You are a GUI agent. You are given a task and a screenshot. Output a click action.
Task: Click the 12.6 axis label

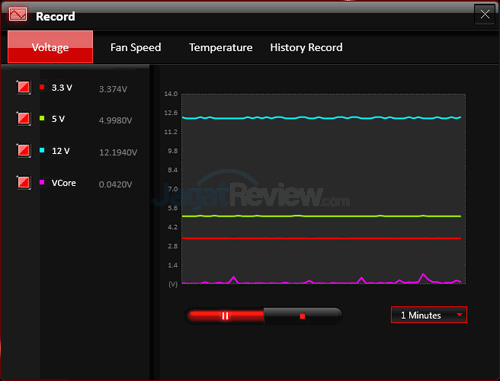(x=171, y=113)
